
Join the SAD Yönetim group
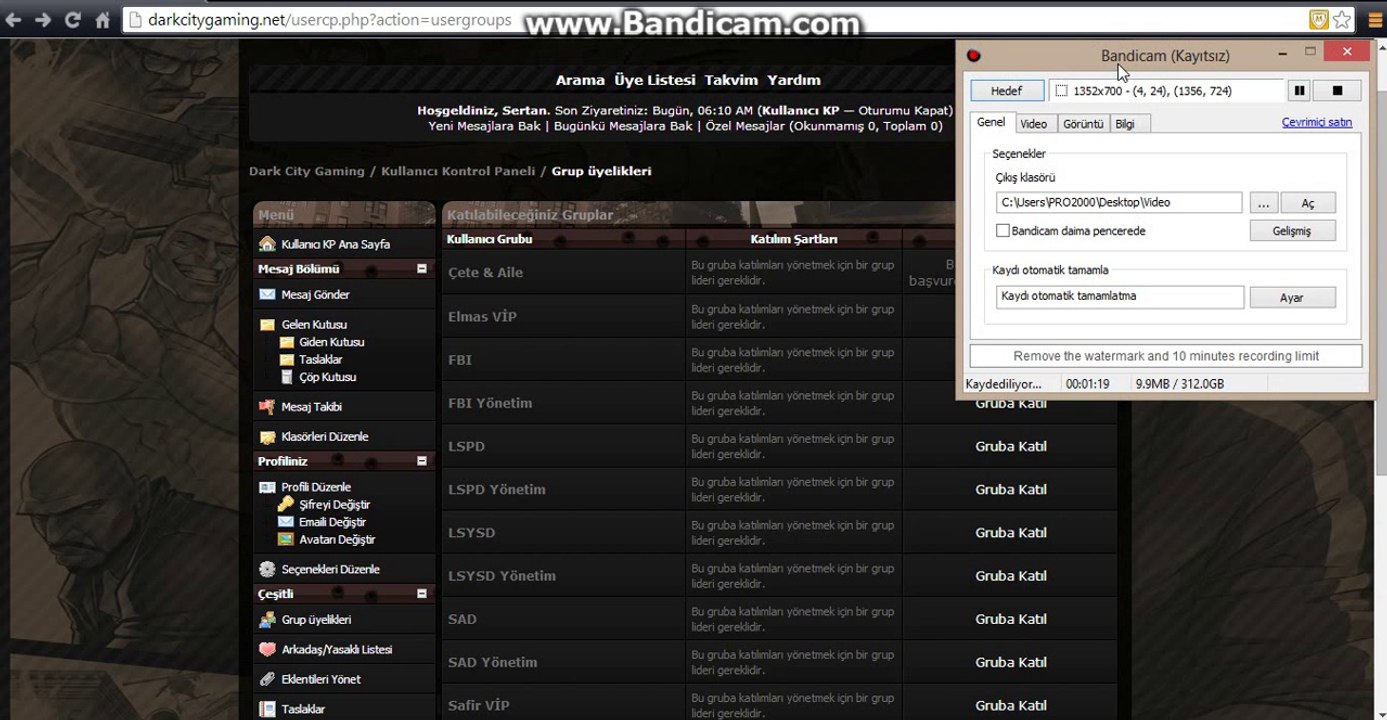[1011, 662]
